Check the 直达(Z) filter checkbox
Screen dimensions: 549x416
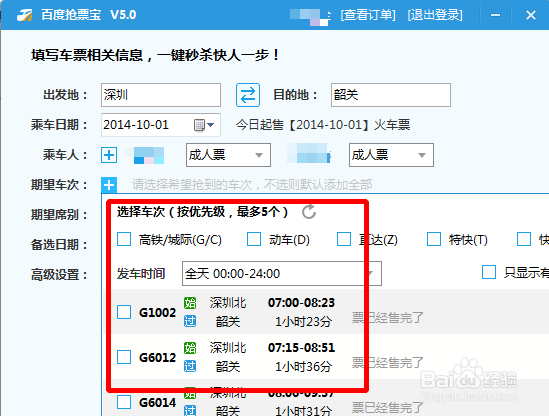(x=344, y=240)
